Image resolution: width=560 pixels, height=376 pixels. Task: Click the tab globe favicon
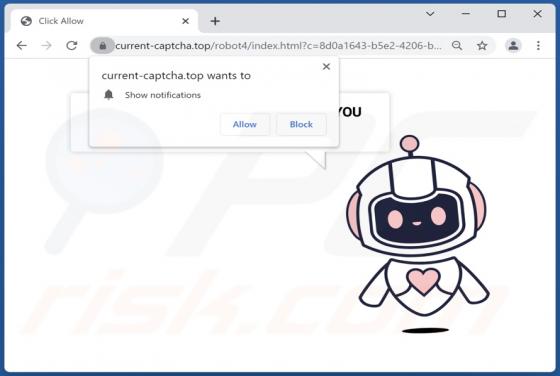pyautogui.click(x=26, y=21)
